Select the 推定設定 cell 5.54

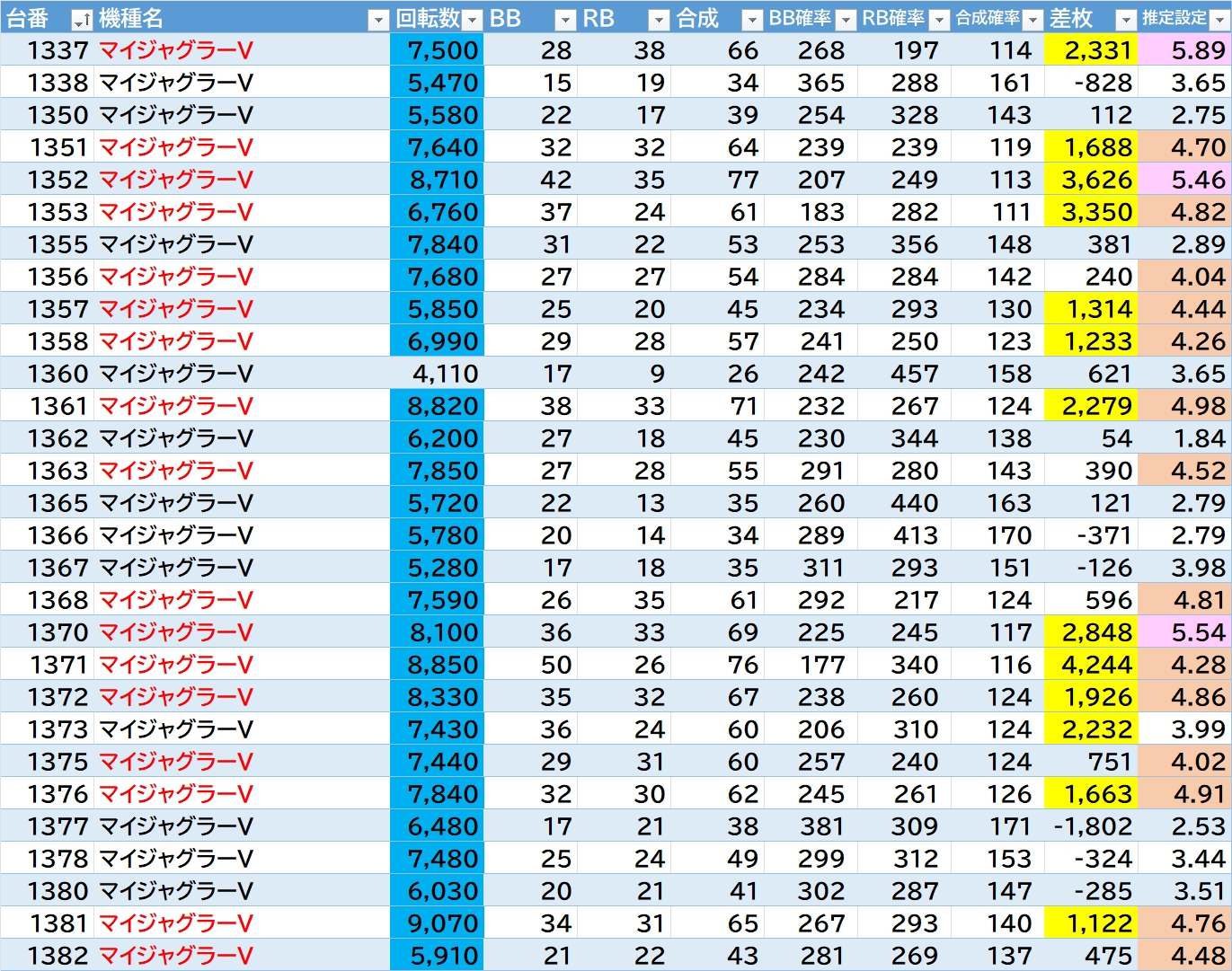1184,632
